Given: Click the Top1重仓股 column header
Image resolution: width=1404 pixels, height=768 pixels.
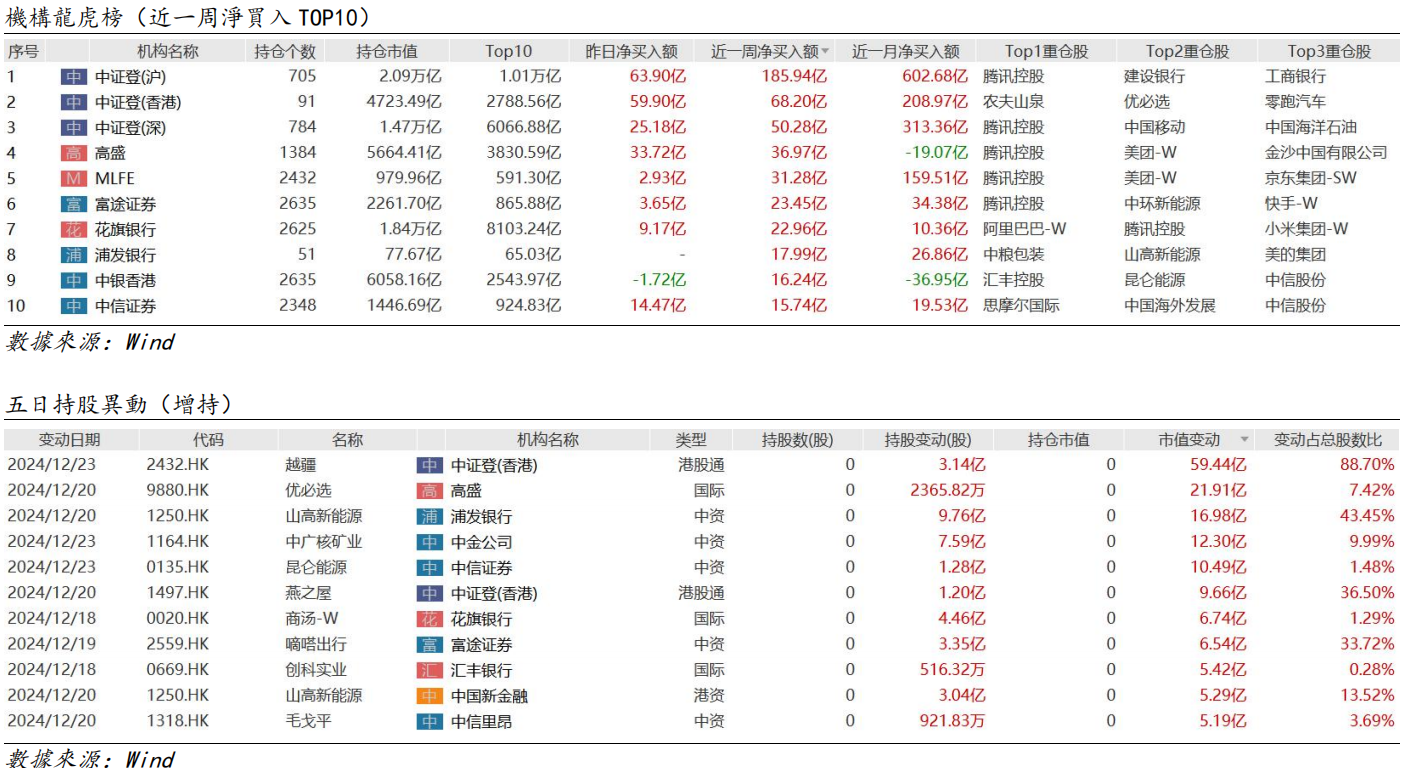Looking at the screenshot, I should coord(1046,51).
